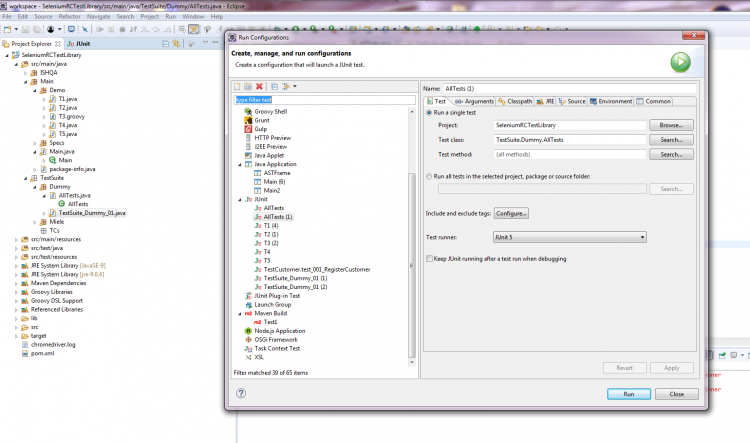The image size is (750, 443).
Task: Select the 'Run a single test' radio button
Action: pos(430,112)
